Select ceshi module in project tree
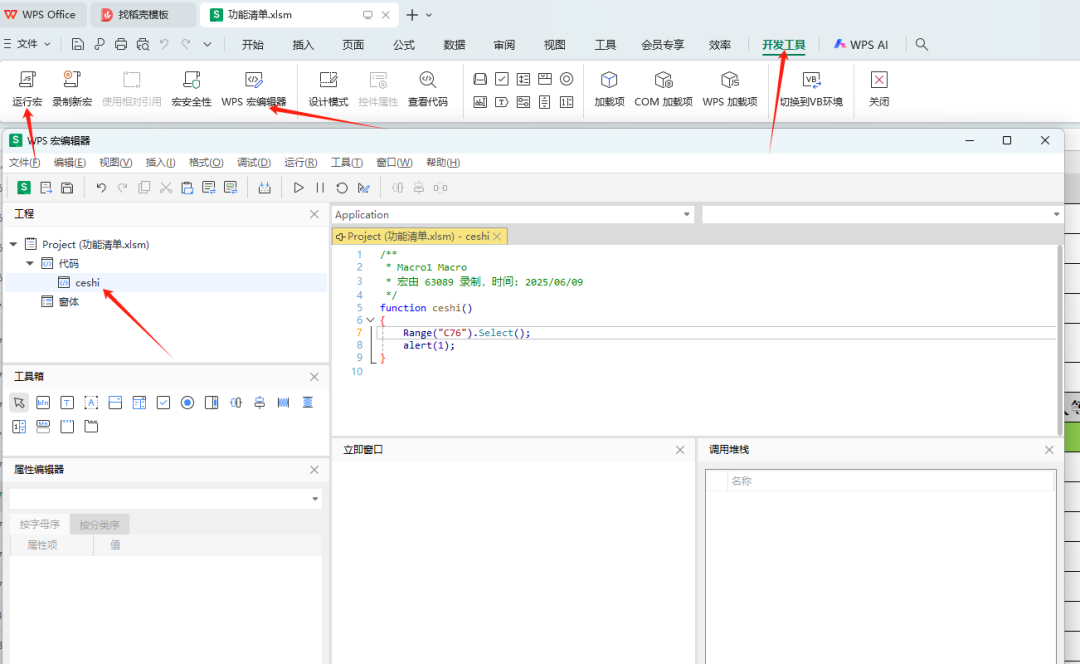Screen dimensions: 1080x664 coord(87,282)
